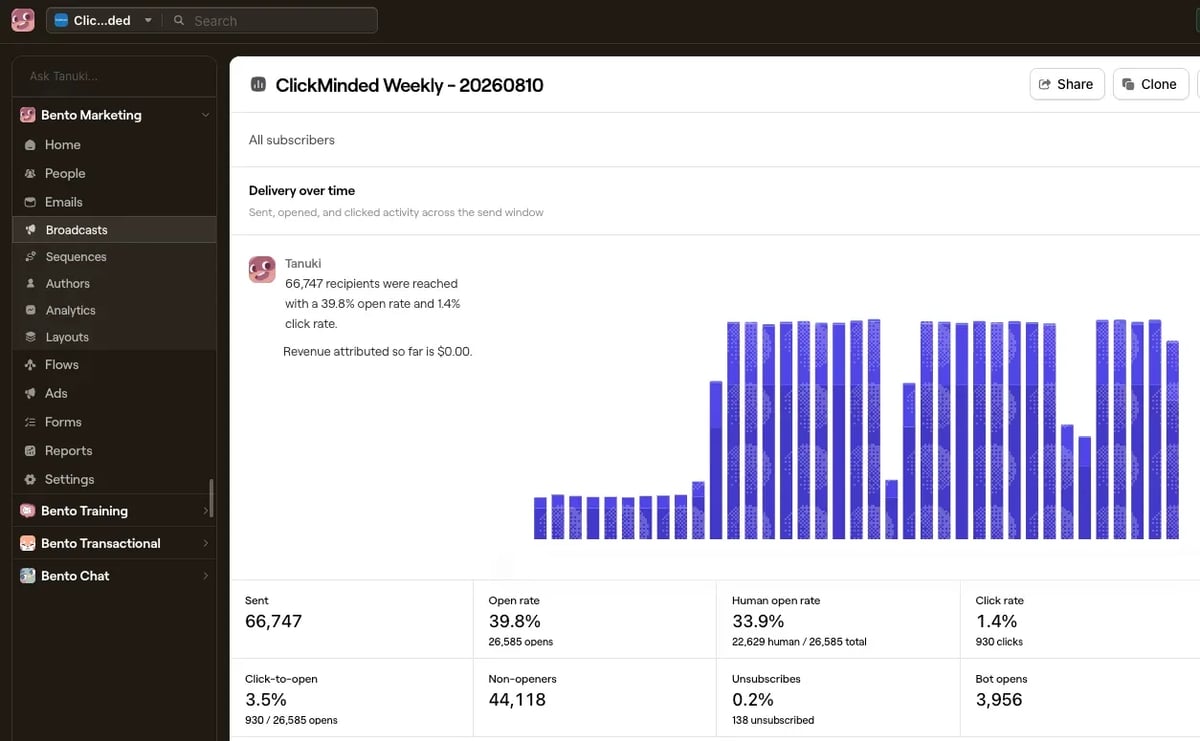The image size is (1200, 741).
Task: Click the Revenue attributed so far text
Action: tap(378, 352)
